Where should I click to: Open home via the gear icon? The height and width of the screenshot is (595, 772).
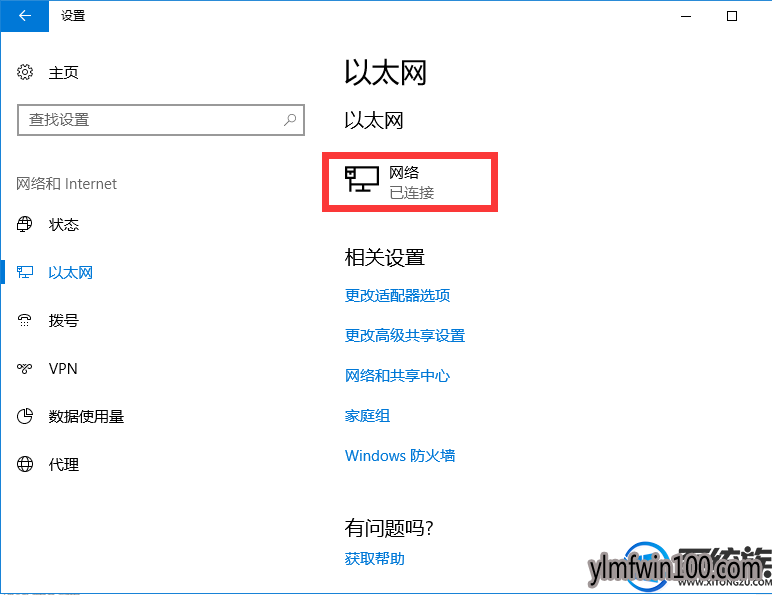pyautogui.click(x=25, y=72)
